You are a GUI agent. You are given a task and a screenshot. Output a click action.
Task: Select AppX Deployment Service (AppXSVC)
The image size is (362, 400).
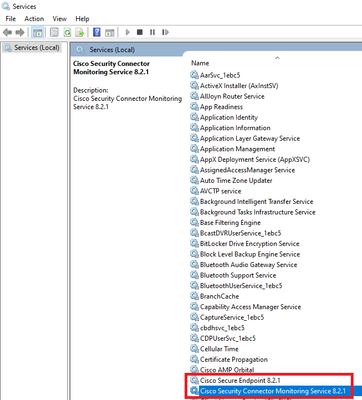point(255,159)
